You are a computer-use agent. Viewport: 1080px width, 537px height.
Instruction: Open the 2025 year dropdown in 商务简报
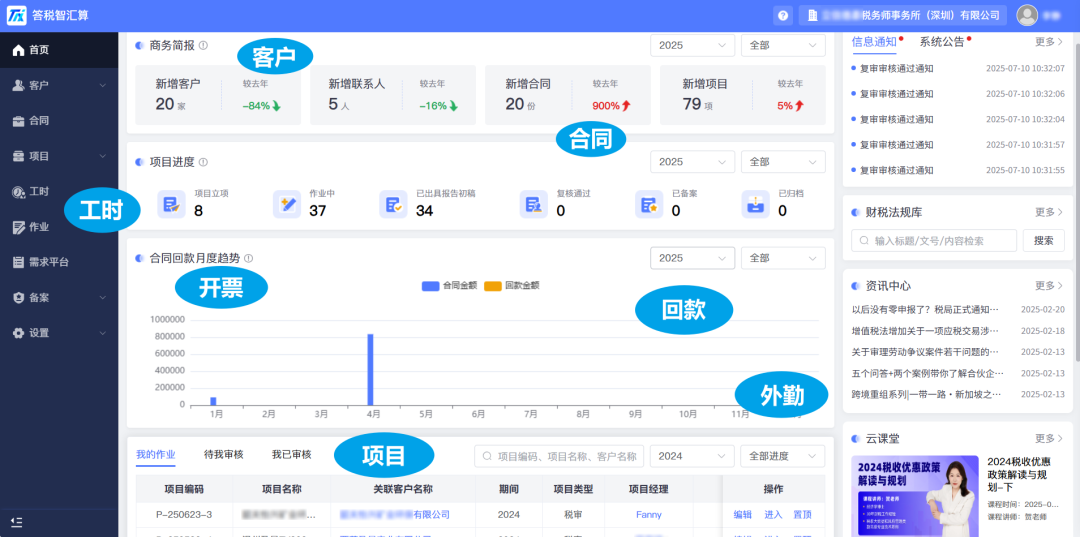click(692, 45)
